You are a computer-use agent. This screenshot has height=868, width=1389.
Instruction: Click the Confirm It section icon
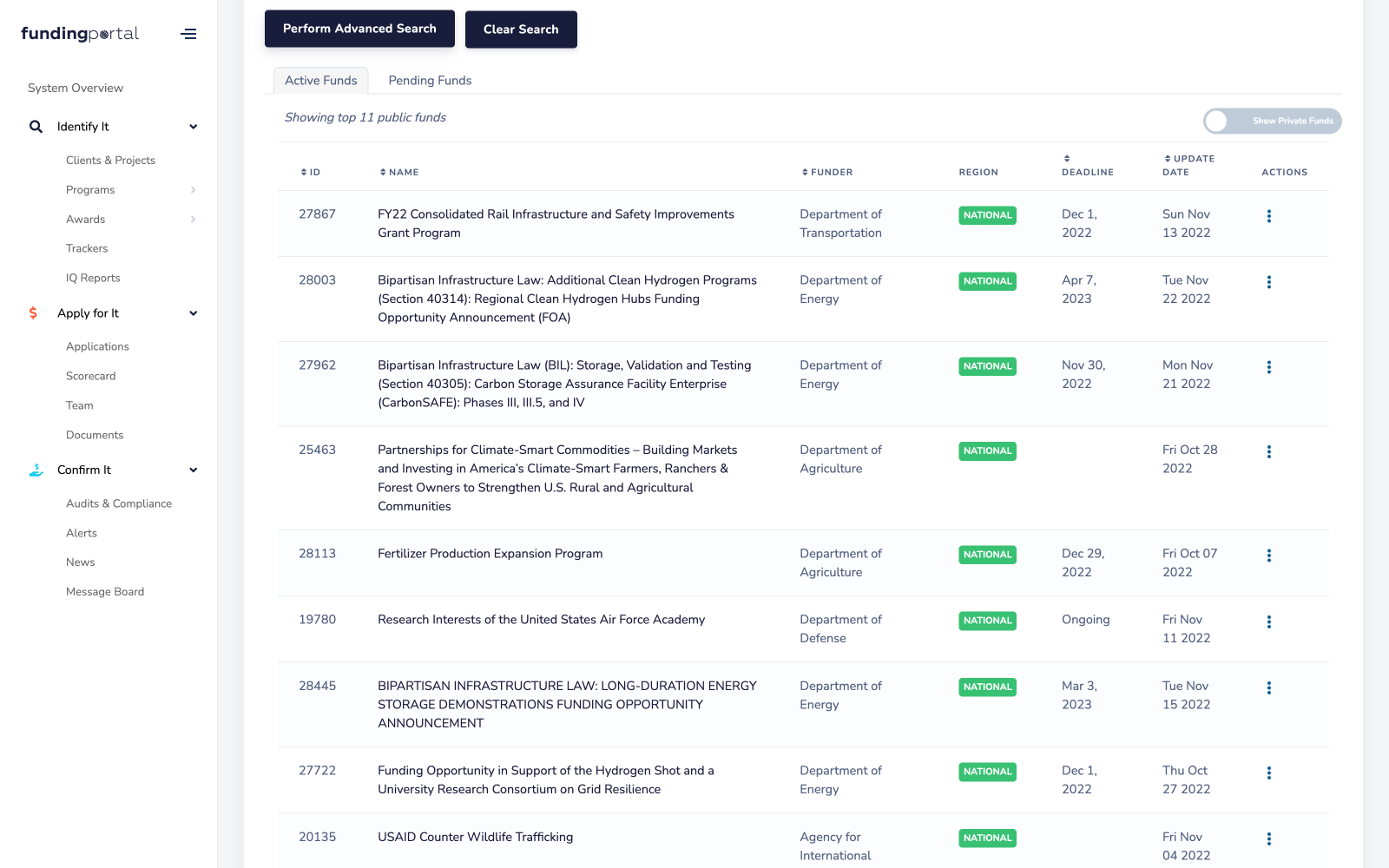(x=35, y=469)
